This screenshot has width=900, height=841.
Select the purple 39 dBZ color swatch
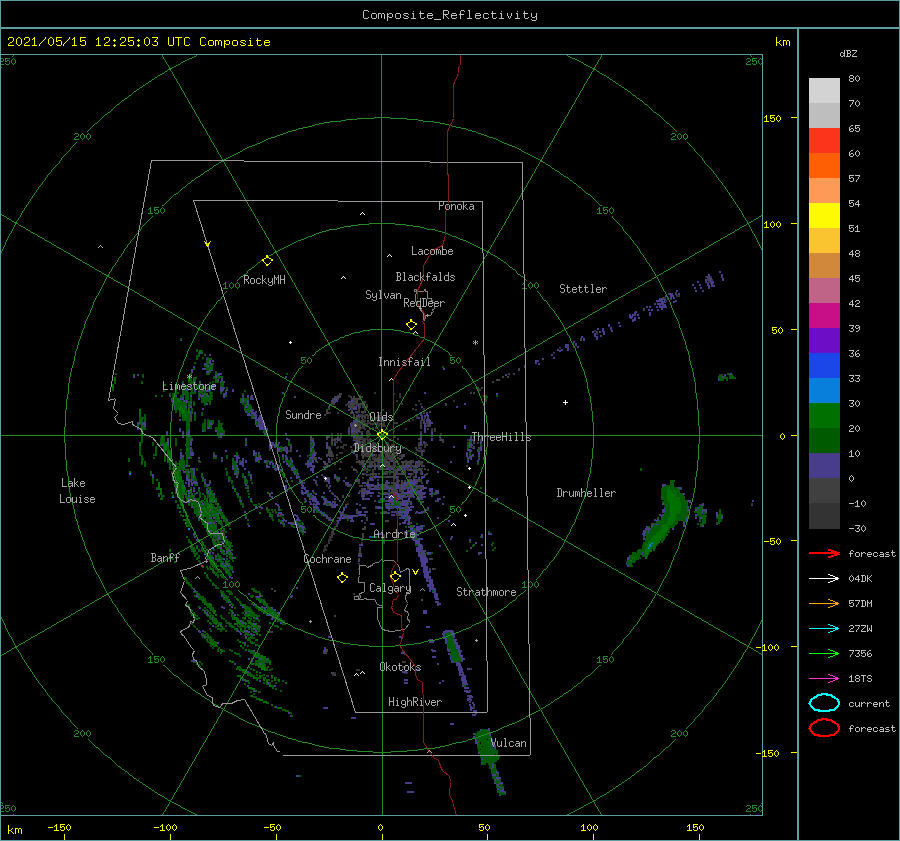coord(824,340)
